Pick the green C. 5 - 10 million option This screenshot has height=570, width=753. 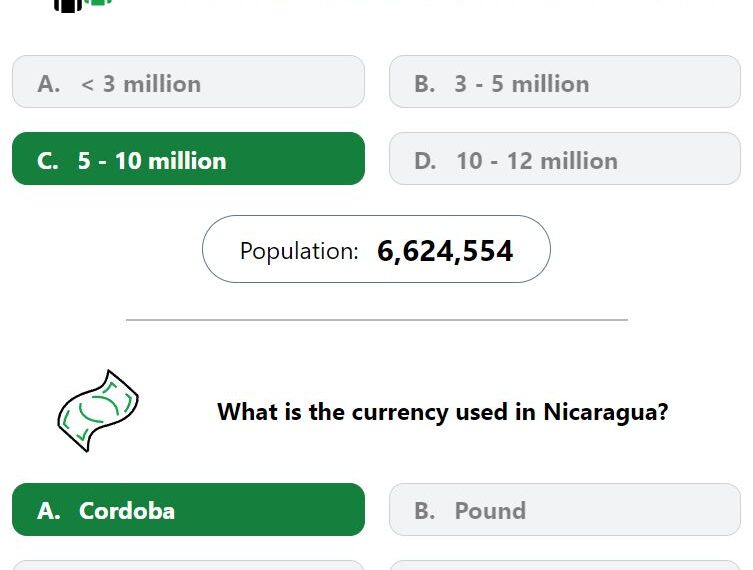[x=188, y=159]
